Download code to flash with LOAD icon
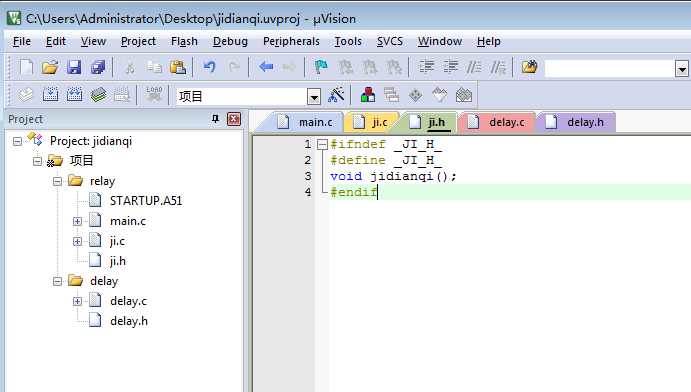Viewport: 691px width, 392px height. [x=154, y=95]
